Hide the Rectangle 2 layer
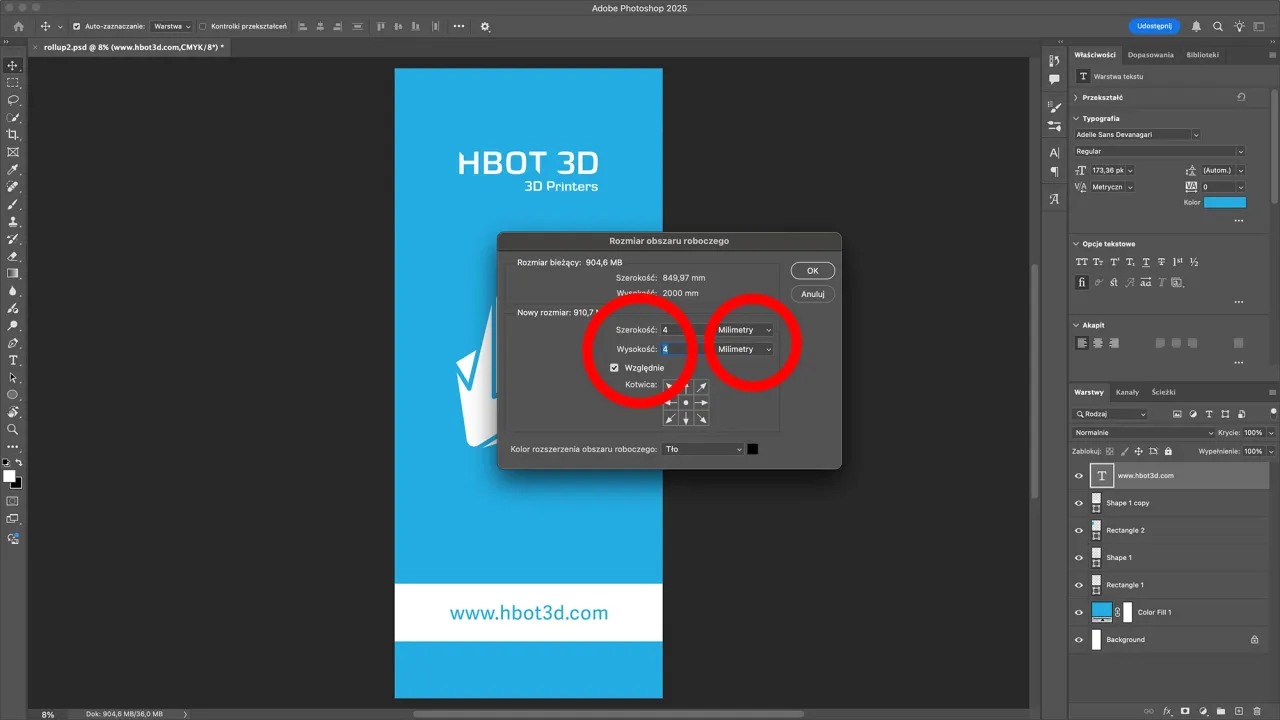This screenshot has width=1280, height=720. 1078,530
